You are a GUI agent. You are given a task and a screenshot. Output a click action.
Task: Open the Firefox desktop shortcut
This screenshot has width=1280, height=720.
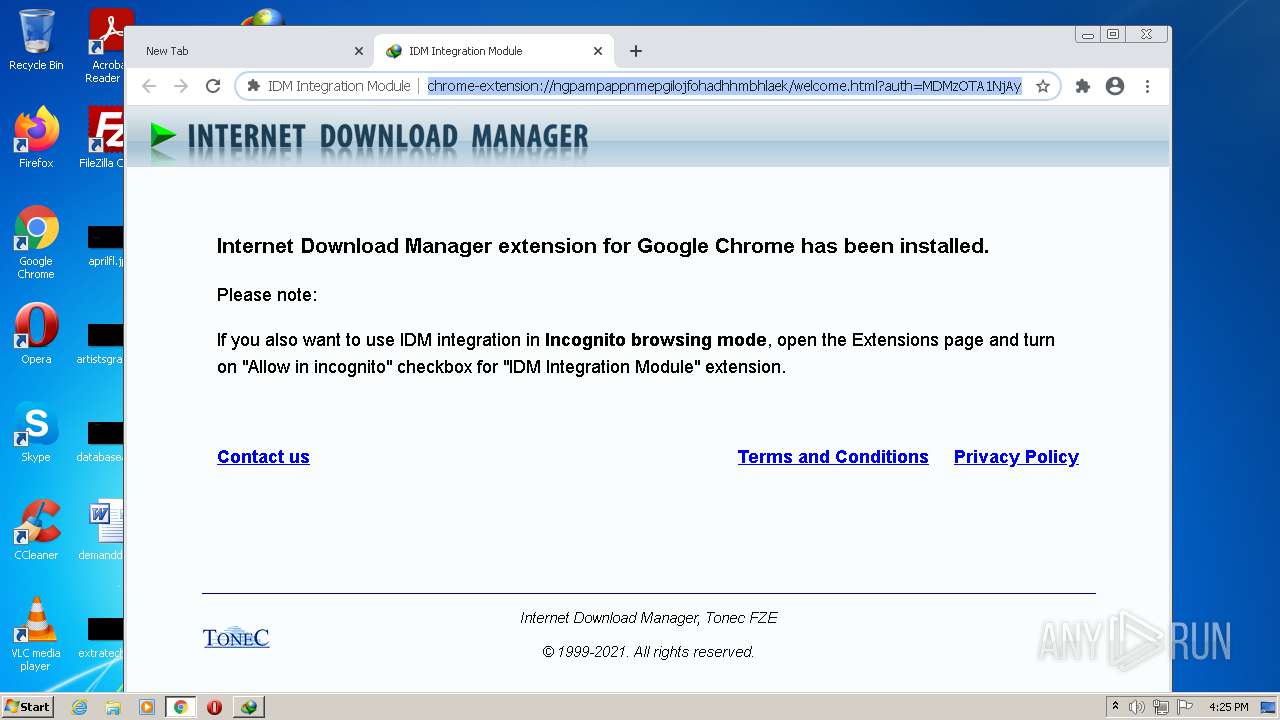[x=36, y=138]
